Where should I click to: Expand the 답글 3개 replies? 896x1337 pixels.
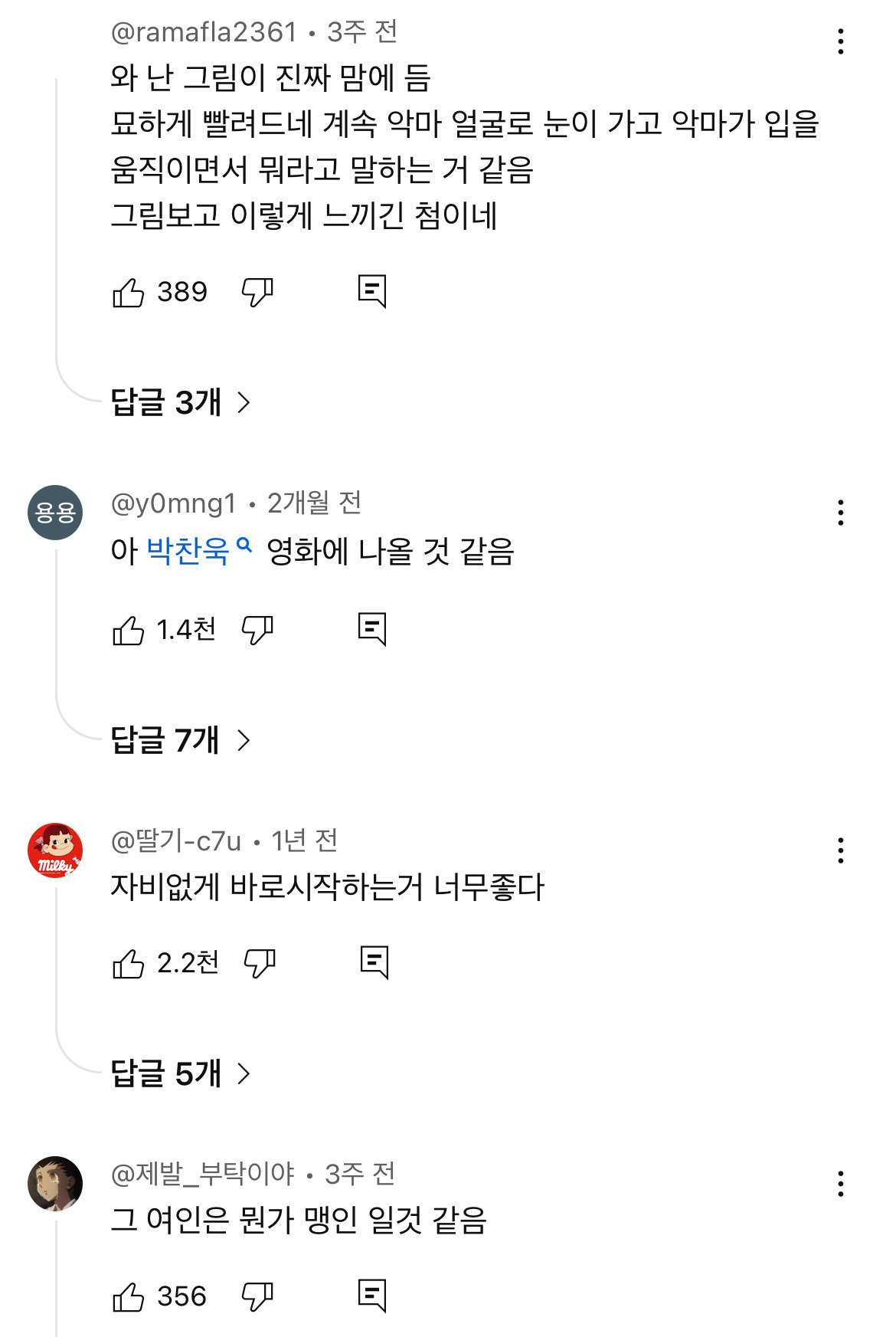click(181, 402)
